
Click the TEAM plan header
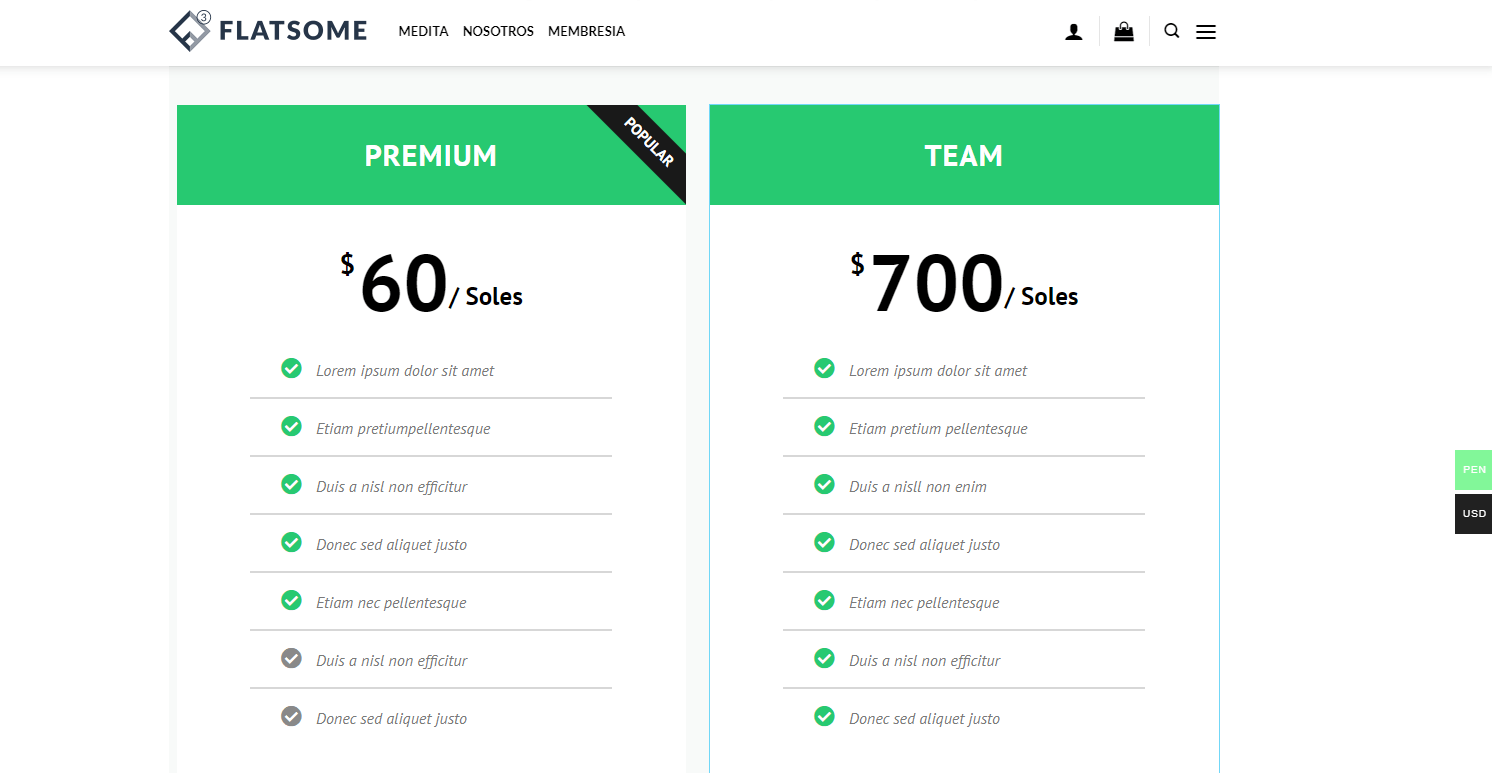click(x=964, y=155)
